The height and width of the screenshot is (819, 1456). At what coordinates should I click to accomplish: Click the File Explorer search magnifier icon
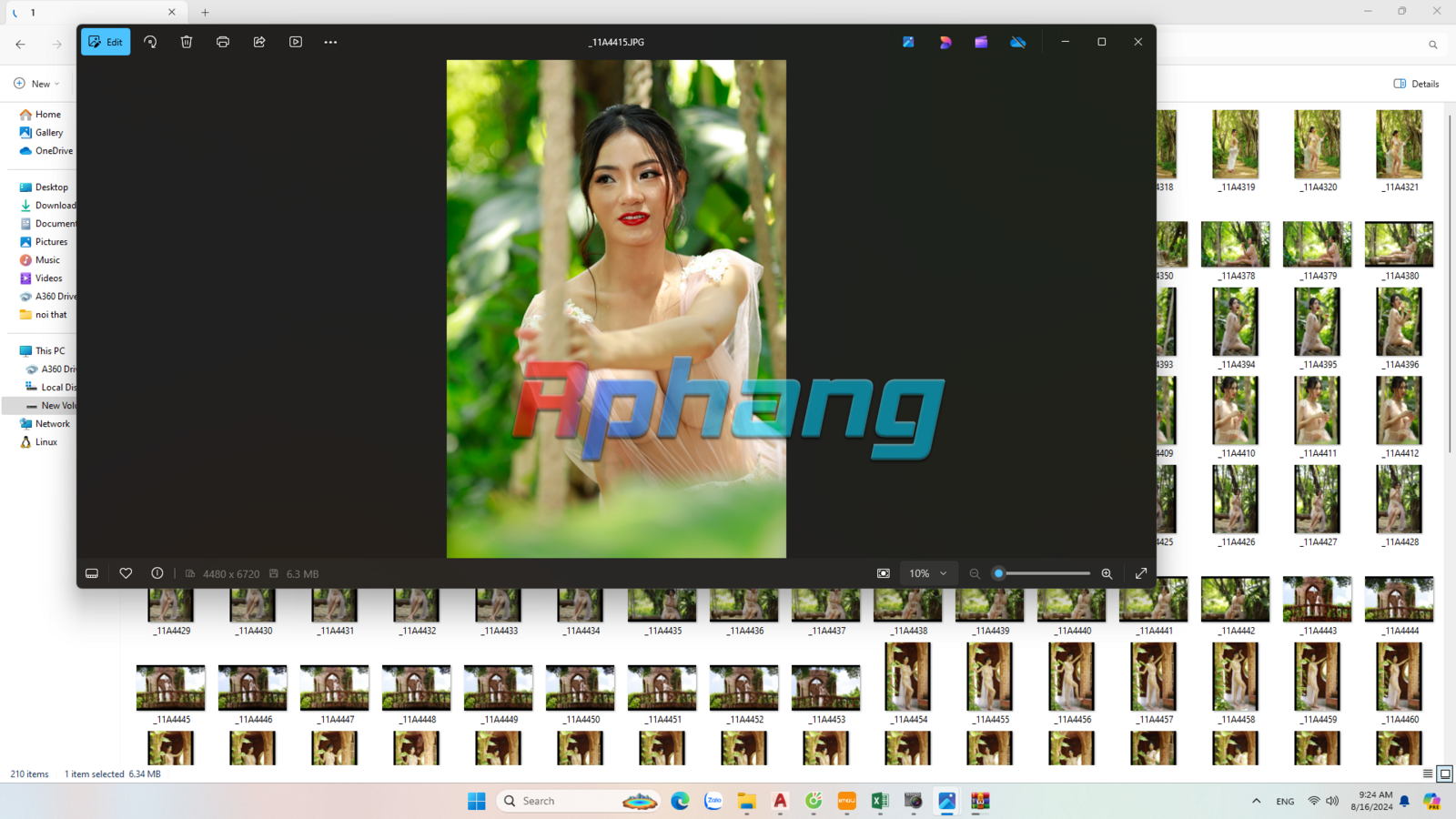click(x=1432, y=44)
